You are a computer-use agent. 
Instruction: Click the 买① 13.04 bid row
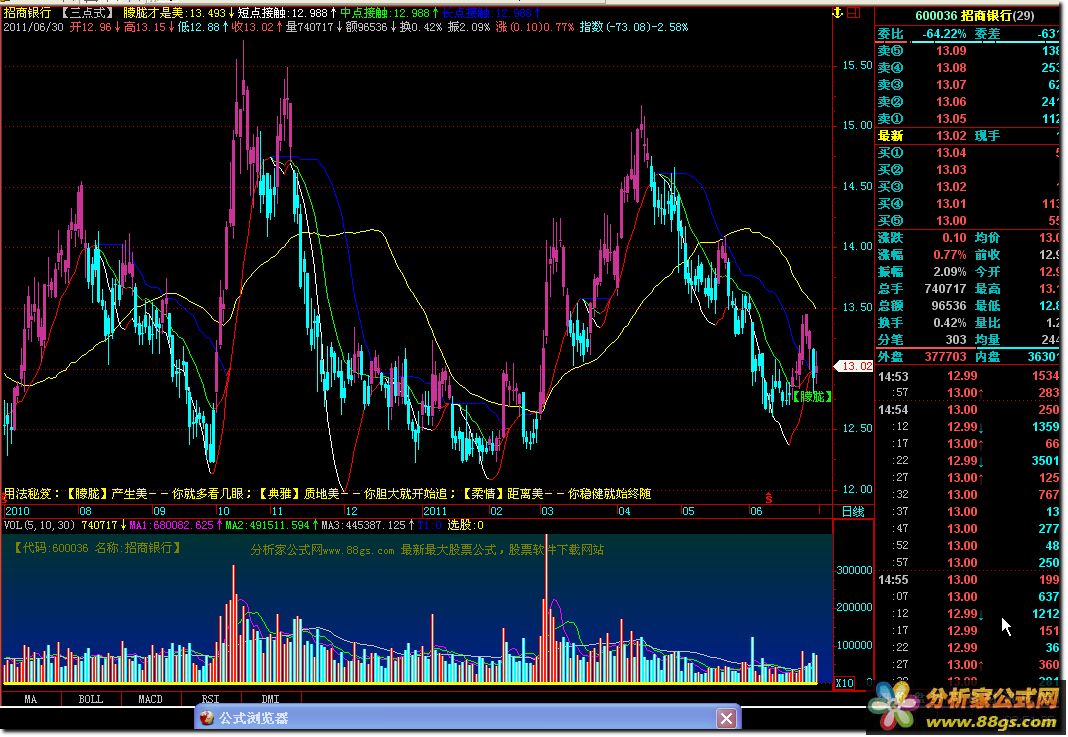967,153
